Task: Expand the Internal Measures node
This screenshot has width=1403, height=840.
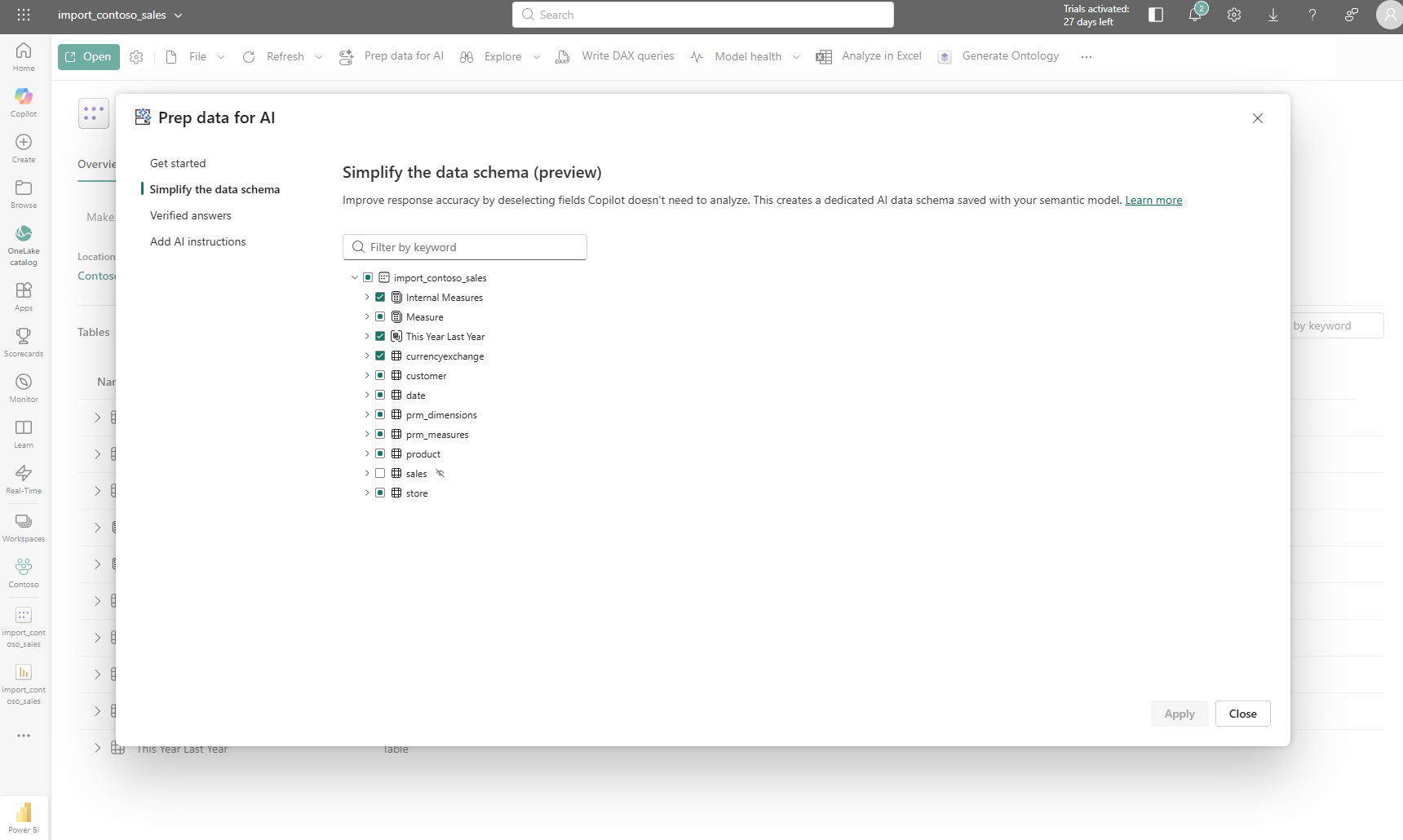Action: (x=367, y=297)
